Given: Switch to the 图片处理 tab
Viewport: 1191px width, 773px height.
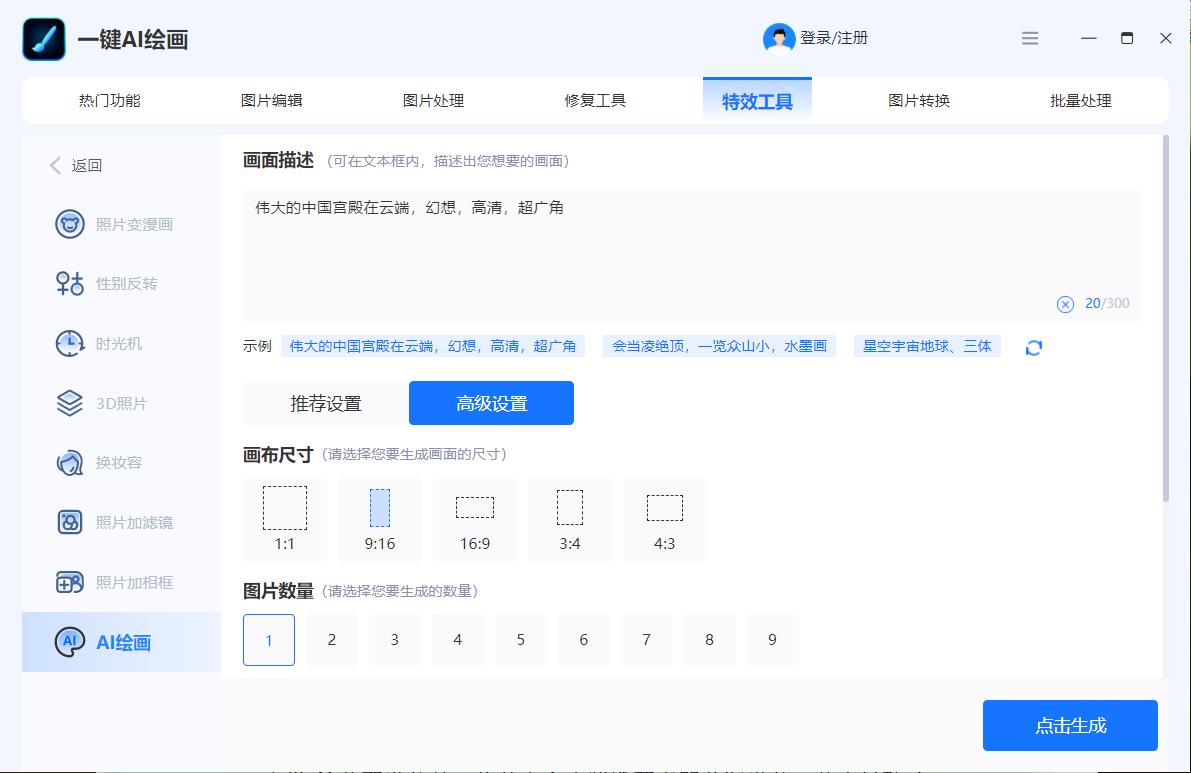Looking at the screenshot, I should 433,100.
